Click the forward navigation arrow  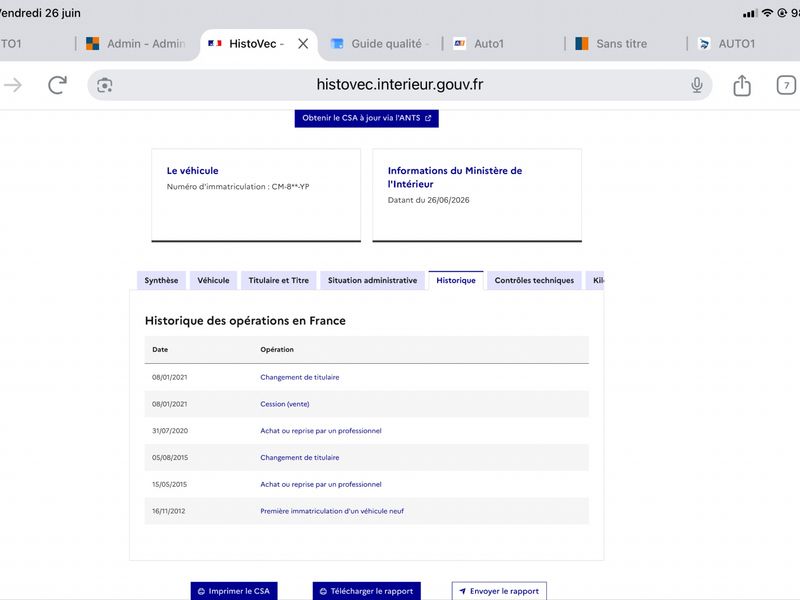click(13, 85)
